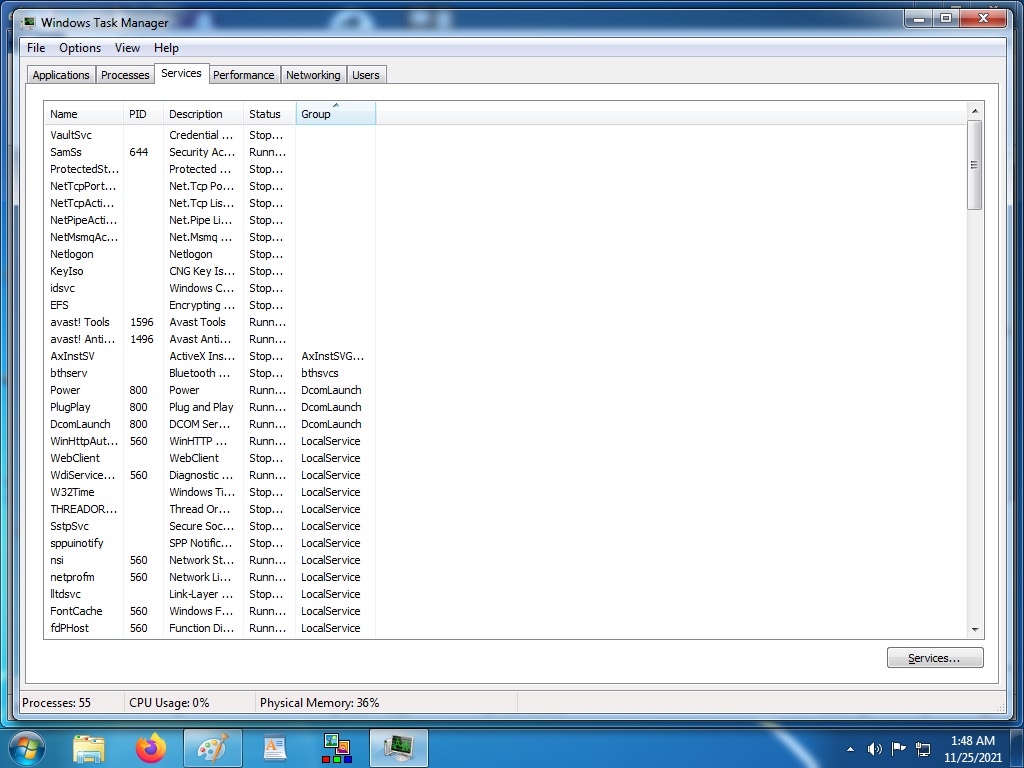Viewport: 1024px width, 768px height.
Task: Switch to Paint taskbar window
Action: [213, 748]
